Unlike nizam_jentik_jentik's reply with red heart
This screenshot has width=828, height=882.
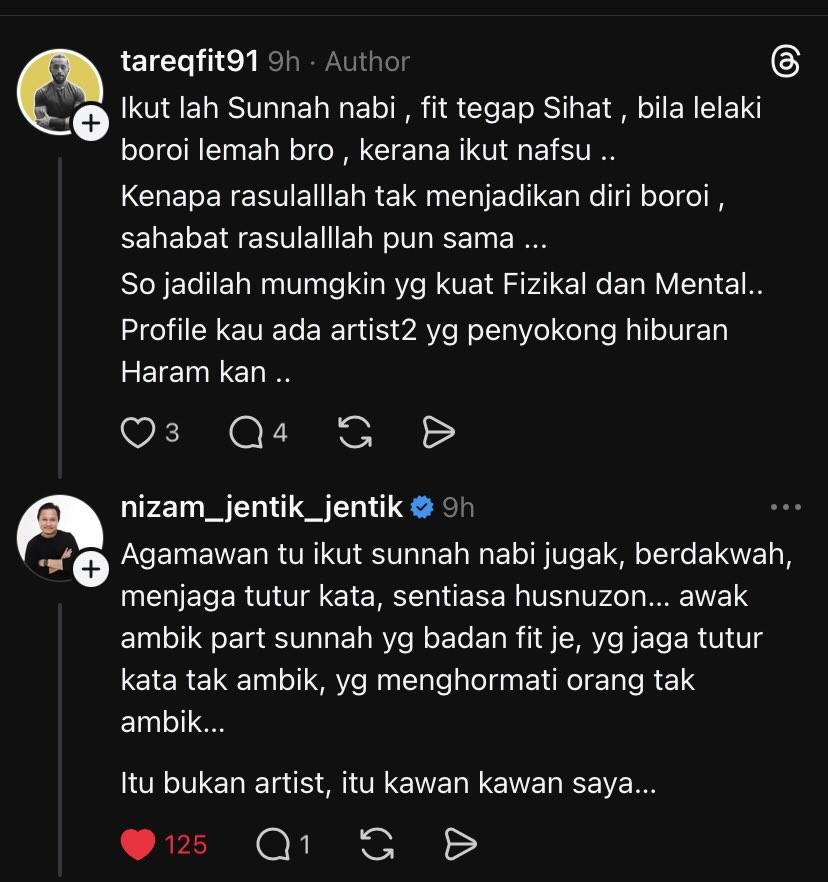coord(137,845)
